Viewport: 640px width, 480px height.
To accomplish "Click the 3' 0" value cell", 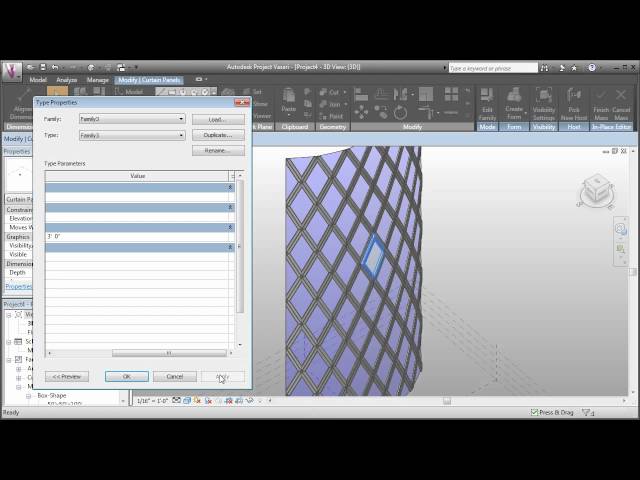I will click(139, 237).
